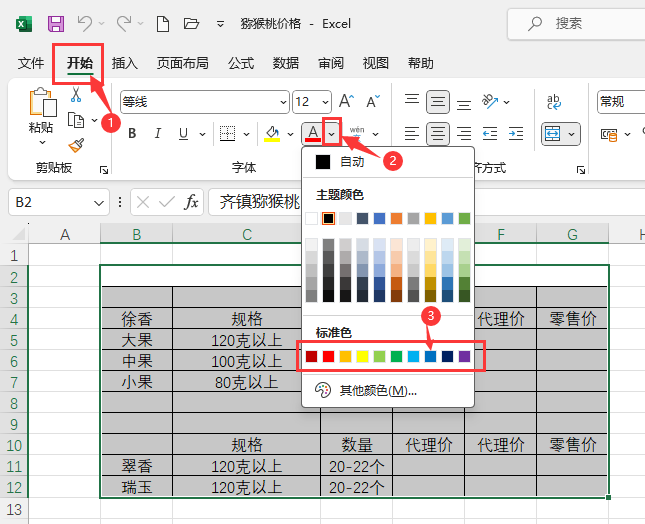Click Align Right icon
The height and width of the screenshot is (524, 645).
(x=464, y=134)
